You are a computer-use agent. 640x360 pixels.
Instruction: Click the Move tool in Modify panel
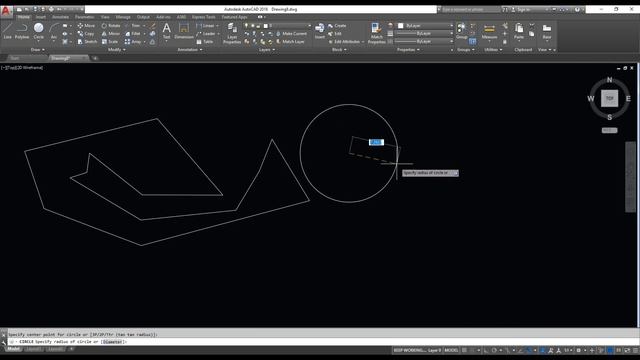(86, 25)
